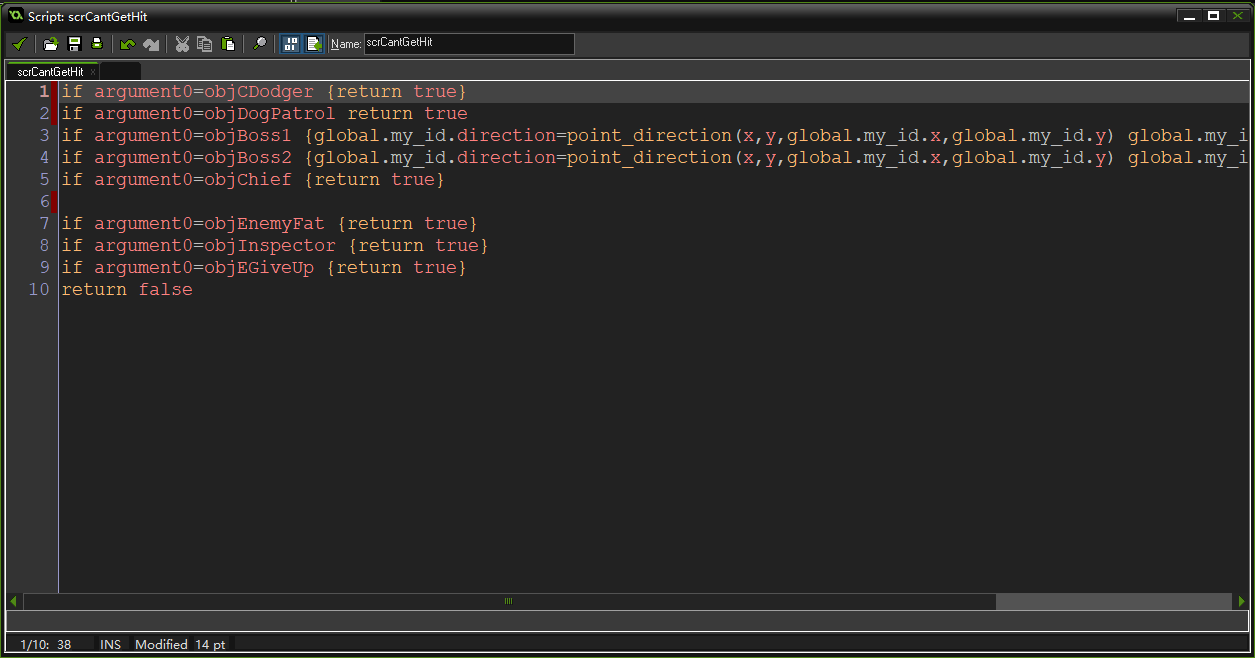Toggle the code snippet page icon
The width and height of the screenshot is (1255, 658).
click(314, 44)
